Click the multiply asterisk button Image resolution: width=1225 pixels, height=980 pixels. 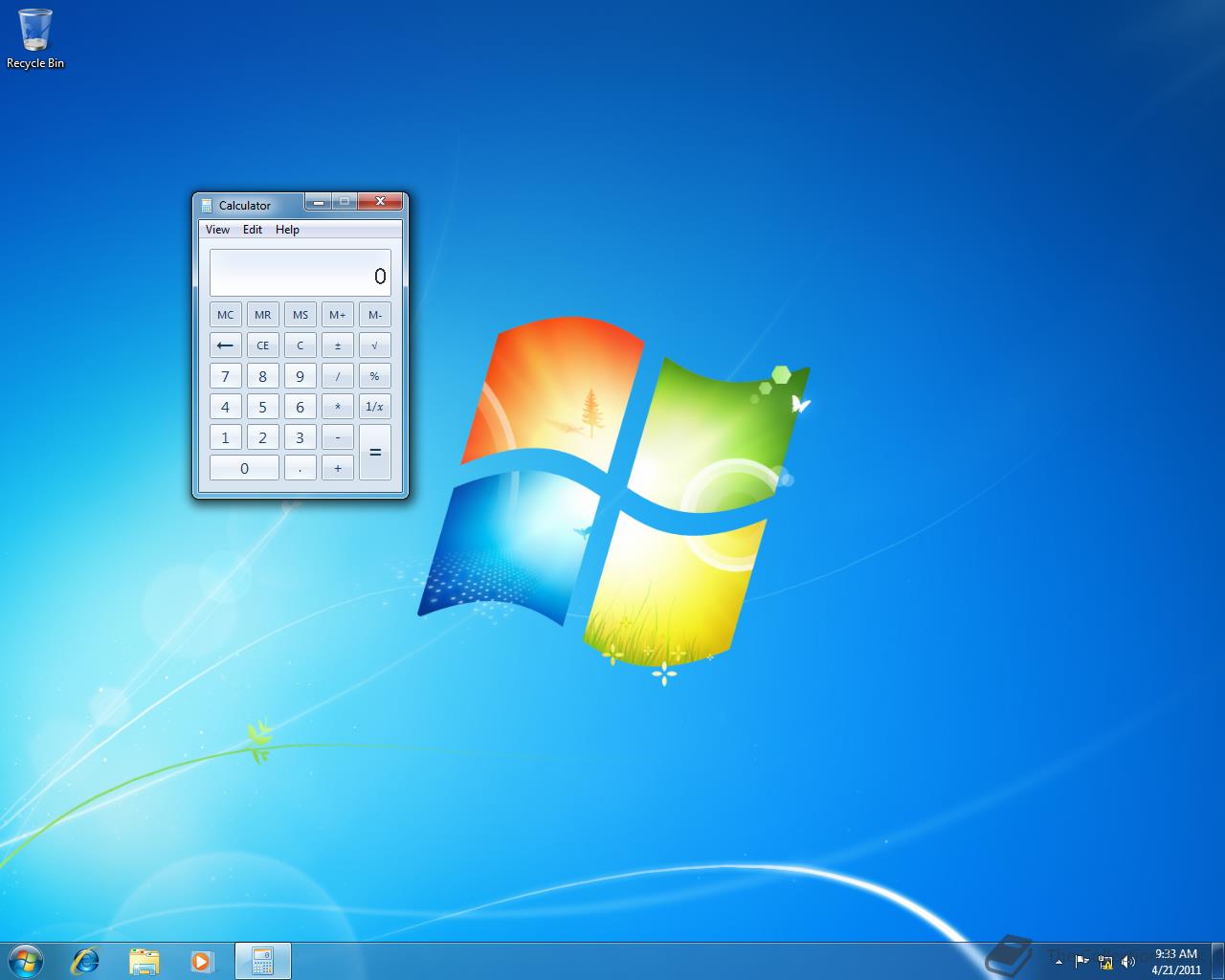(338, 407)
